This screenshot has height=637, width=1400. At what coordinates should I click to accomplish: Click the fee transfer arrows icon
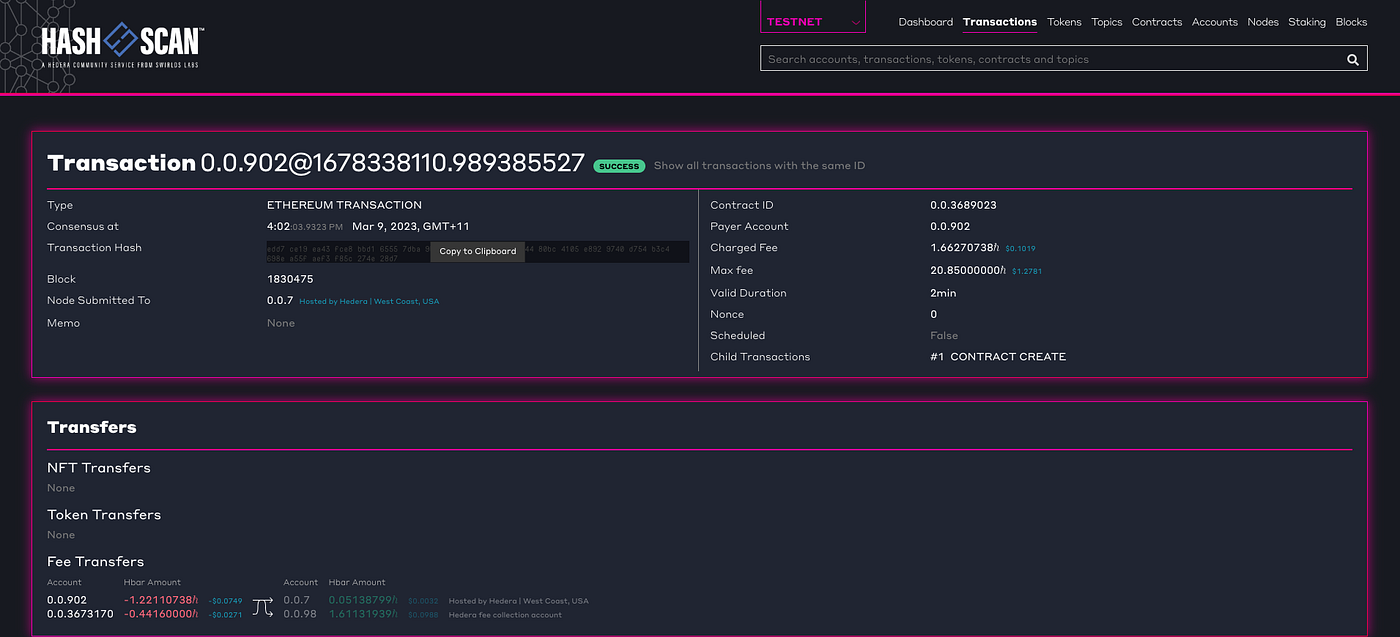pos(263,606)
